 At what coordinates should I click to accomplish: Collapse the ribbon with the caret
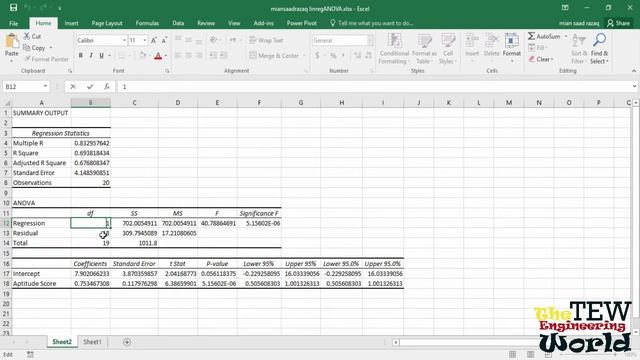(634, 71)
